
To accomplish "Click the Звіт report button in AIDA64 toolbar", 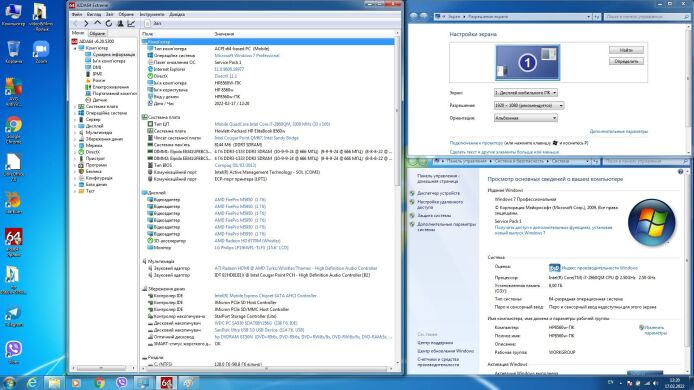I will pyautogui.click(x=153, y=23).
